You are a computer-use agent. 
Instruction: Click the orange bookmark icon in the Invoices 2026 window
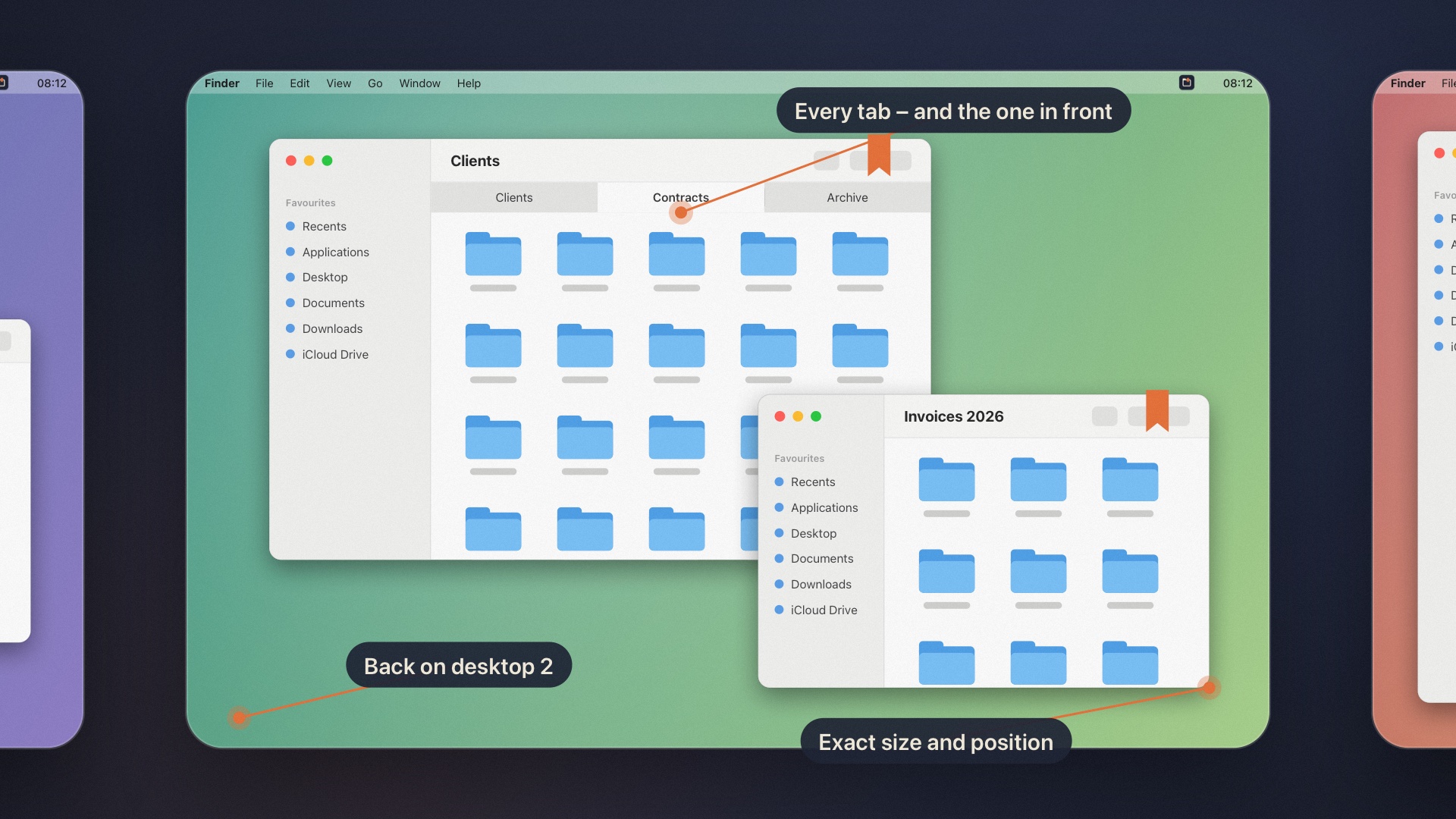1157,410
